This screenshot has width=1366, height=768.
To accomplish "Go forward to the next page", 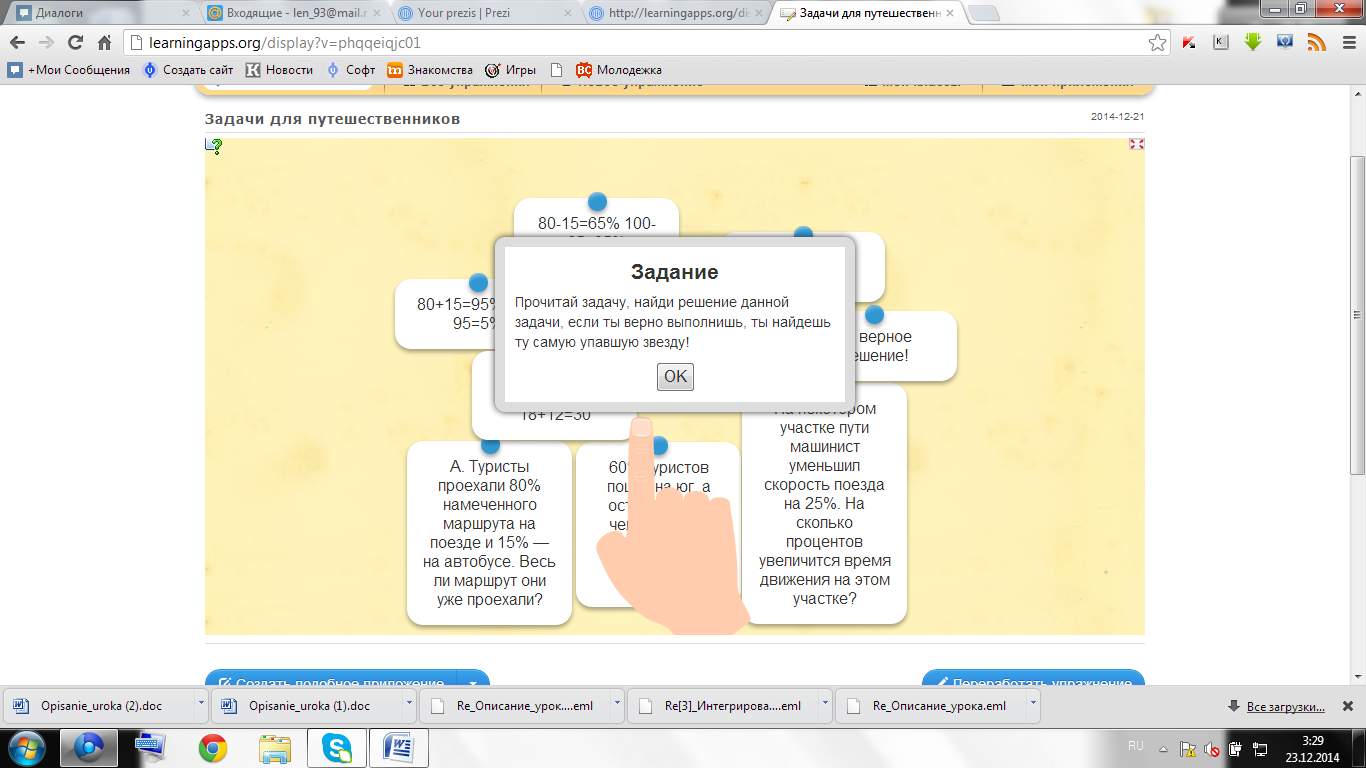I will click(46, 43).
